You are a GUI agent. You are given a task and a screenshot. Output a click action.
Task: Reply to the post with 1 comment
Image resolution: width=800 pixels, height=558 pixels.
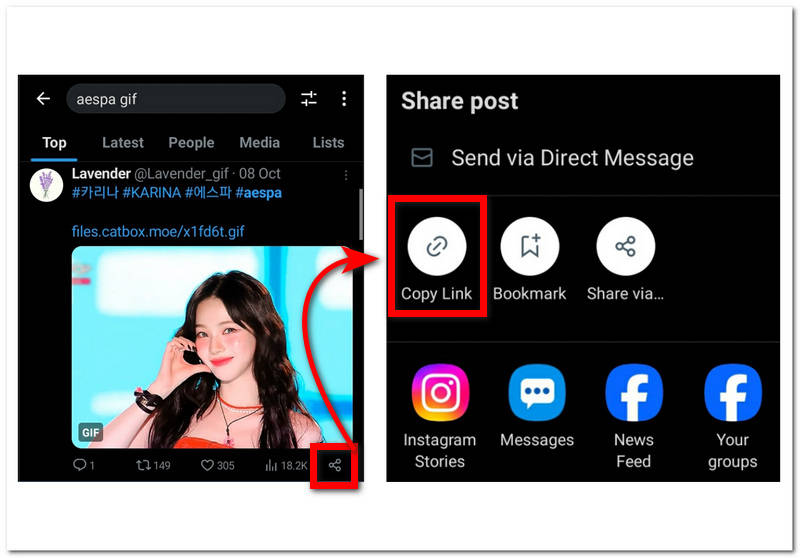(84, 465)
